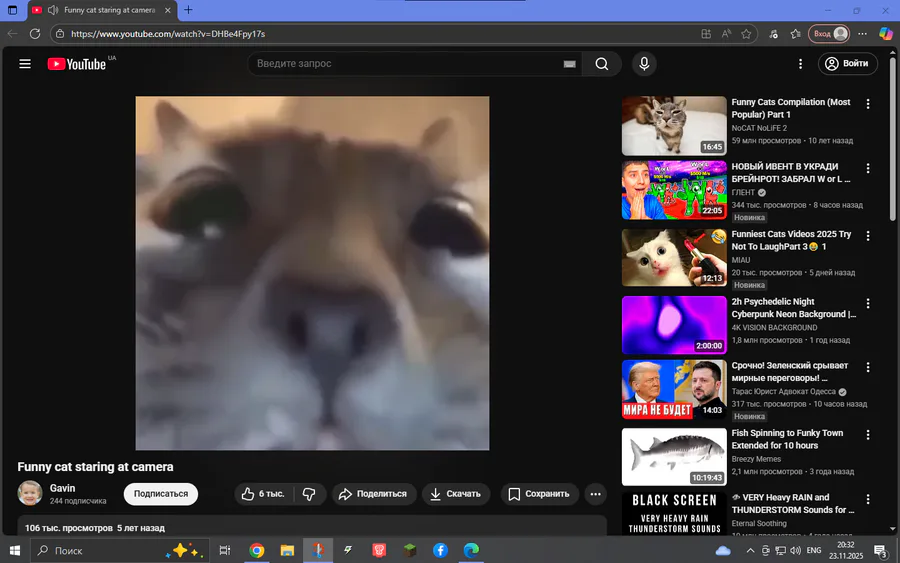Open VERY Heavy RAIN and THUNDERSTORM thumbnail
The image size is (900, 563).
point(674,514)
